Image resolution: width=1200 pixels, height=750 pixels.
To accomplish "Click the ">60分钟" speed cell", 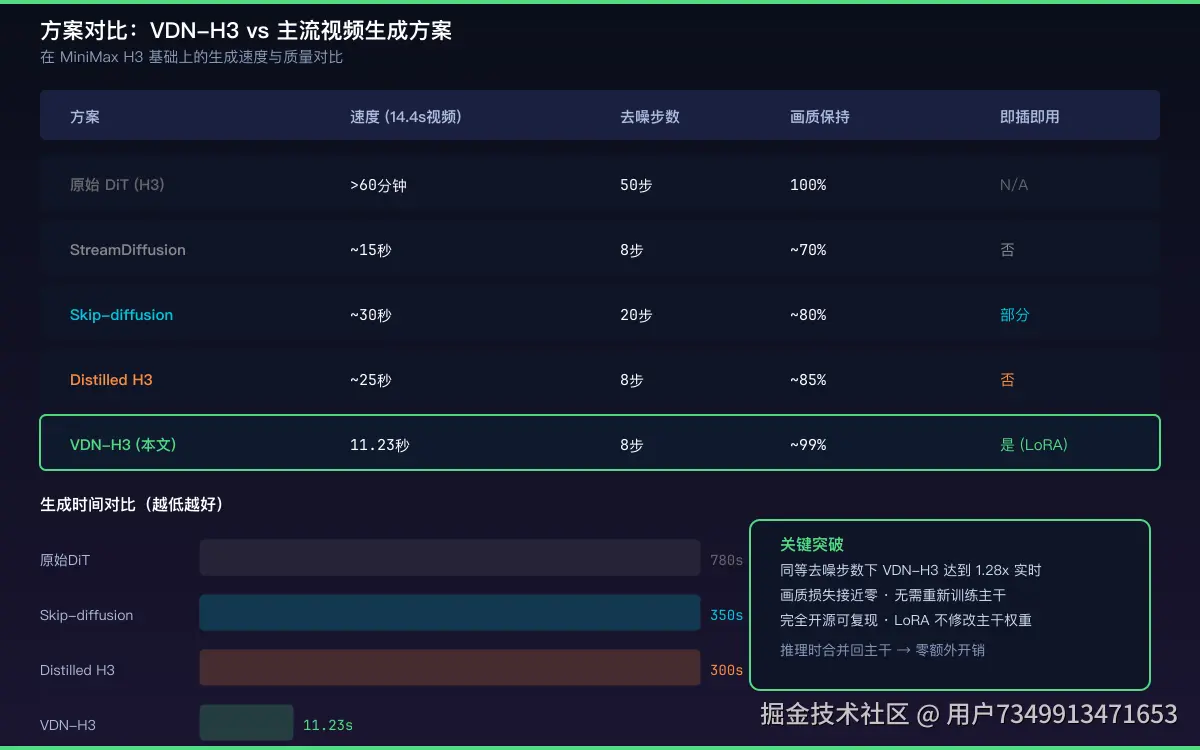I will [x=378, y=185].
